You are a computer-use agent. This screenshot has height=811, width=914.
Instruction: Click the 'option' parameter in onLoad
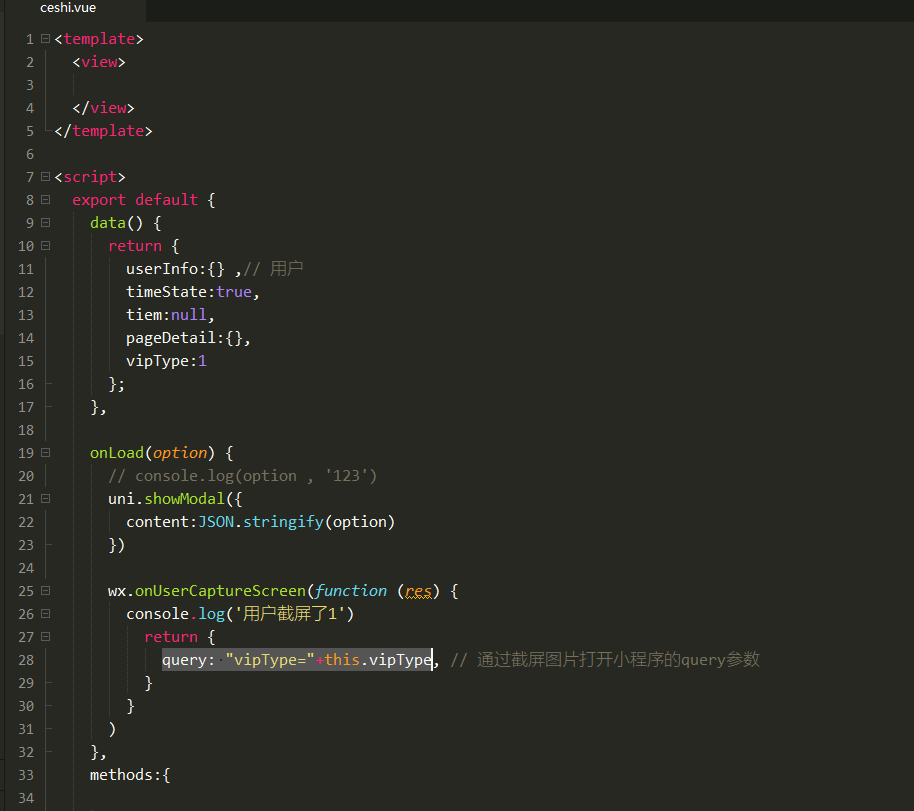180,453
